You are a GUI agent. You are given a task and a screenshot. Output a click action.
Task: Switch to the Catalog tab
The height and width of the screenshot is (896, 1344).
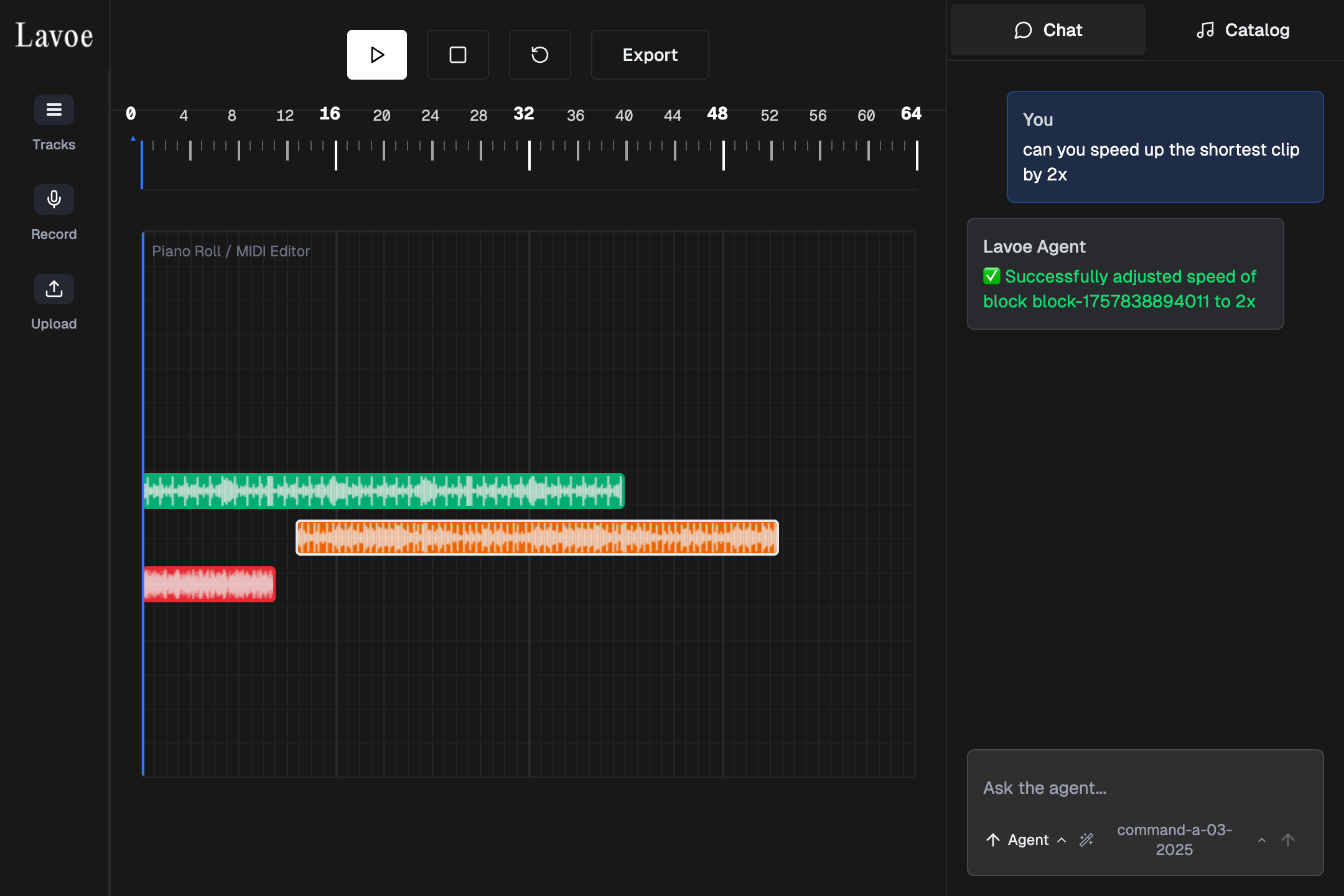1243,30
